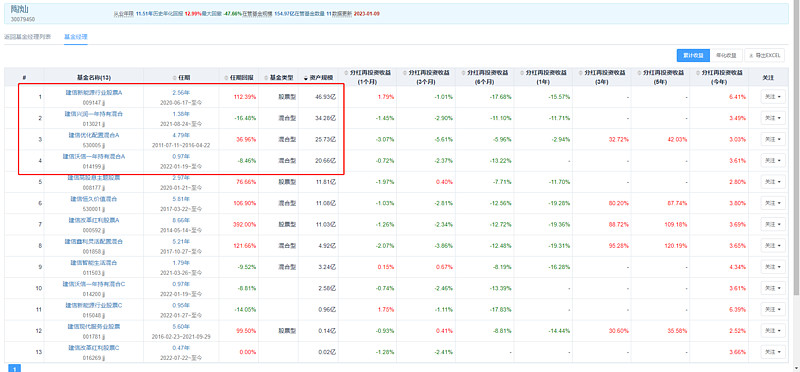Viewport: 800px width, 372px height.
Task: Open 关注 dropdown for 建信恒久价值混合
Action: coord(773,203)
